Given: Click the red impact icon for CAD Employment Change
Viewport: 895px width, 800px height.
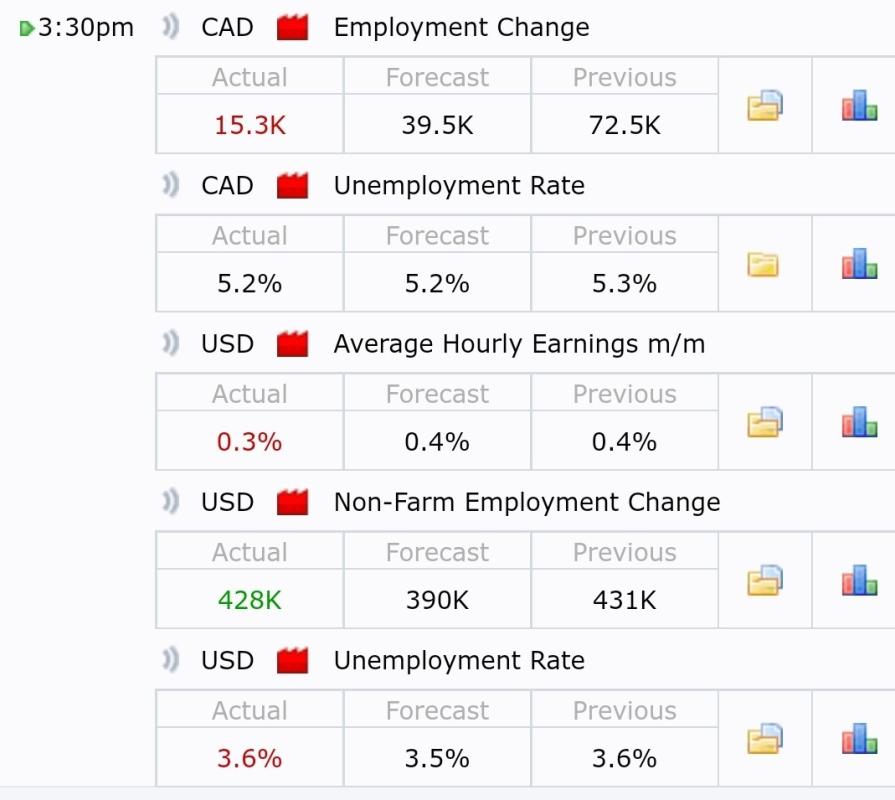Looking at the screenshot, I should (292, 28).
